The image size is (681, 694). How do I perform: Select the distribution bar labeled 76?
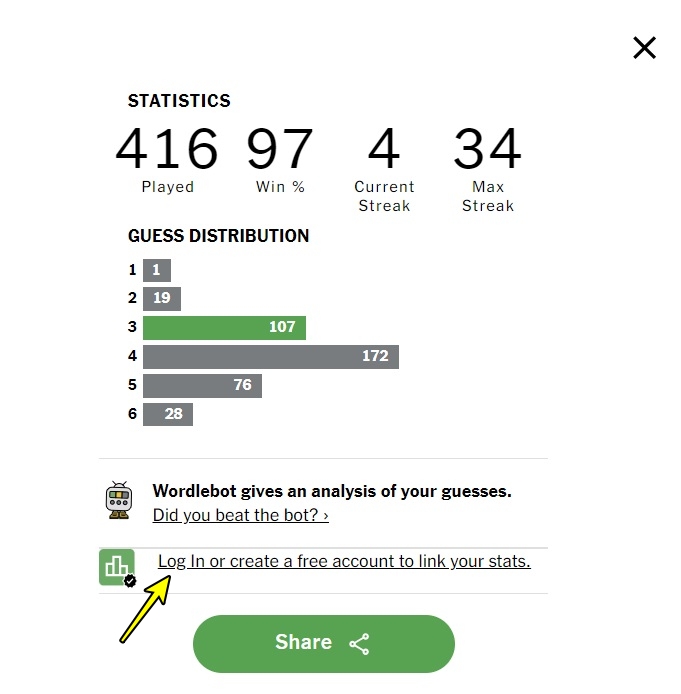tap(202, 385)
